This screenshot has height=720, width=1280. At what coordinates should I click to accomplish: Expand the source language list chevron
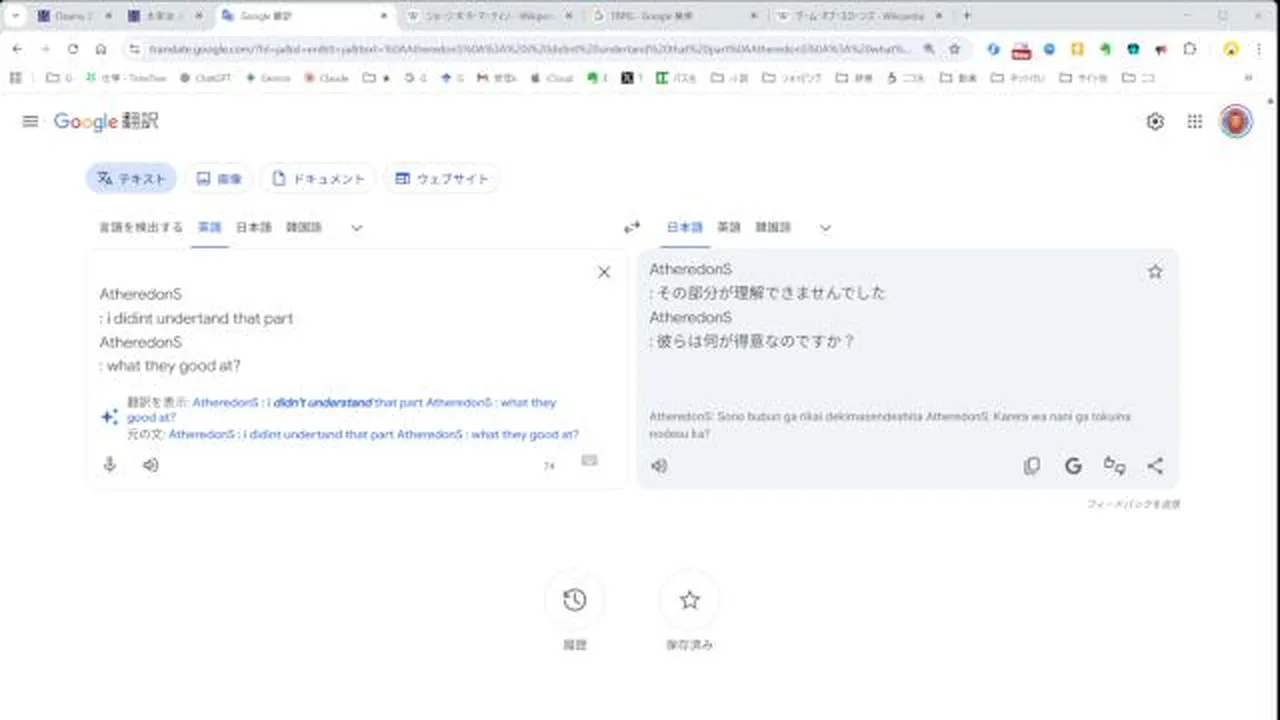pyautogui.click(x=357, y=228)
